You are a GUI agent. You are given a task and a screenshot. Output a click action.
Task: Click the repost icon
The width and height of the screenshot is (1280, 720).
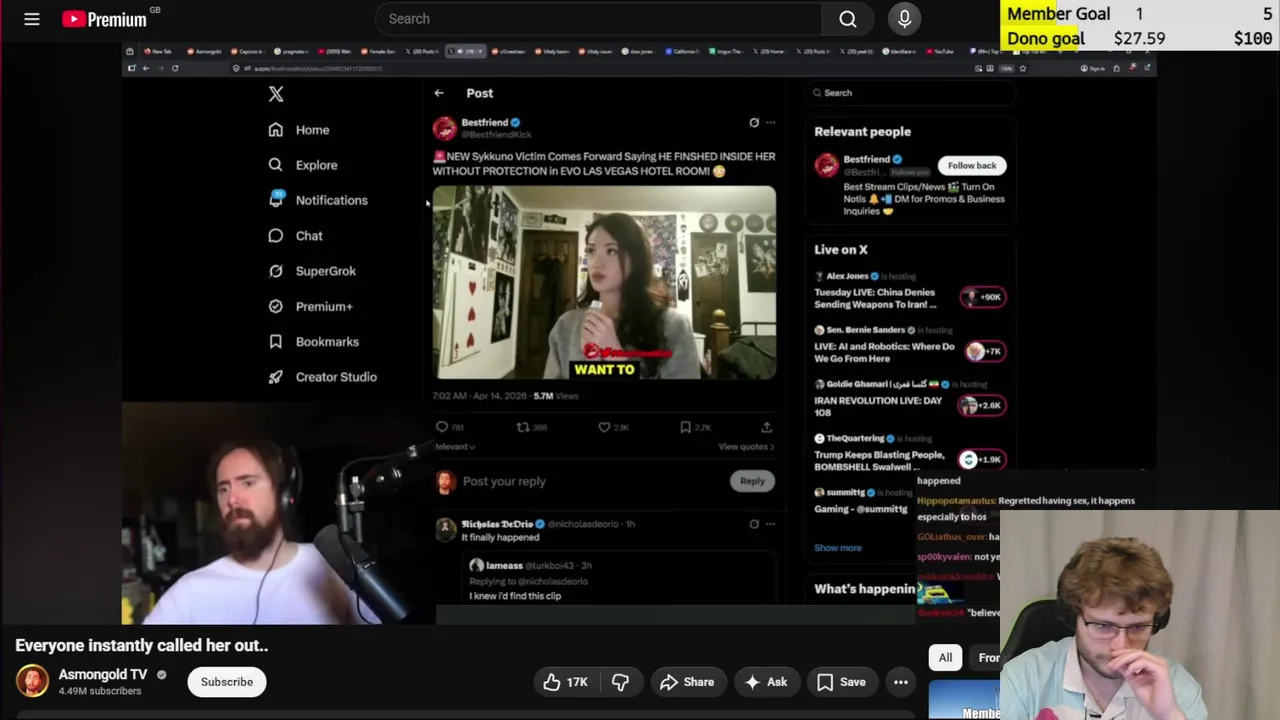click(x=523, y=427)
